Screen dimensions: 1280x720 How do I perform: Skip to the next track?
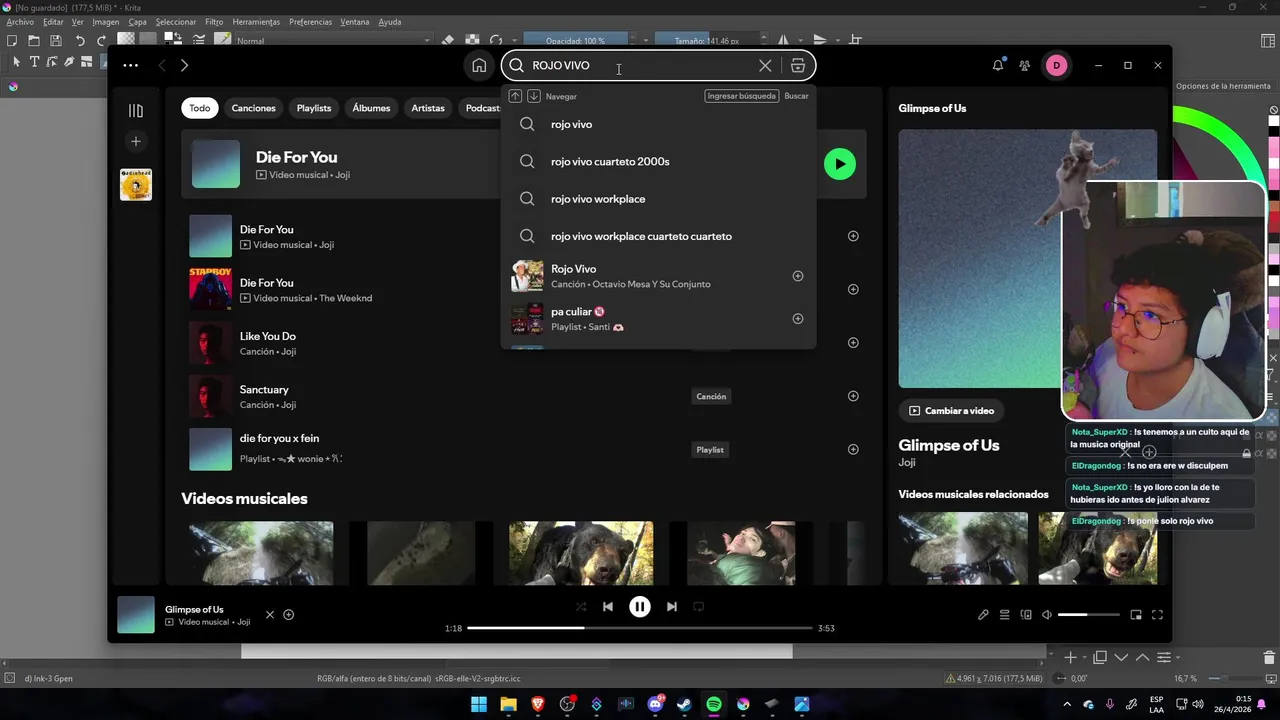[672, 606]
